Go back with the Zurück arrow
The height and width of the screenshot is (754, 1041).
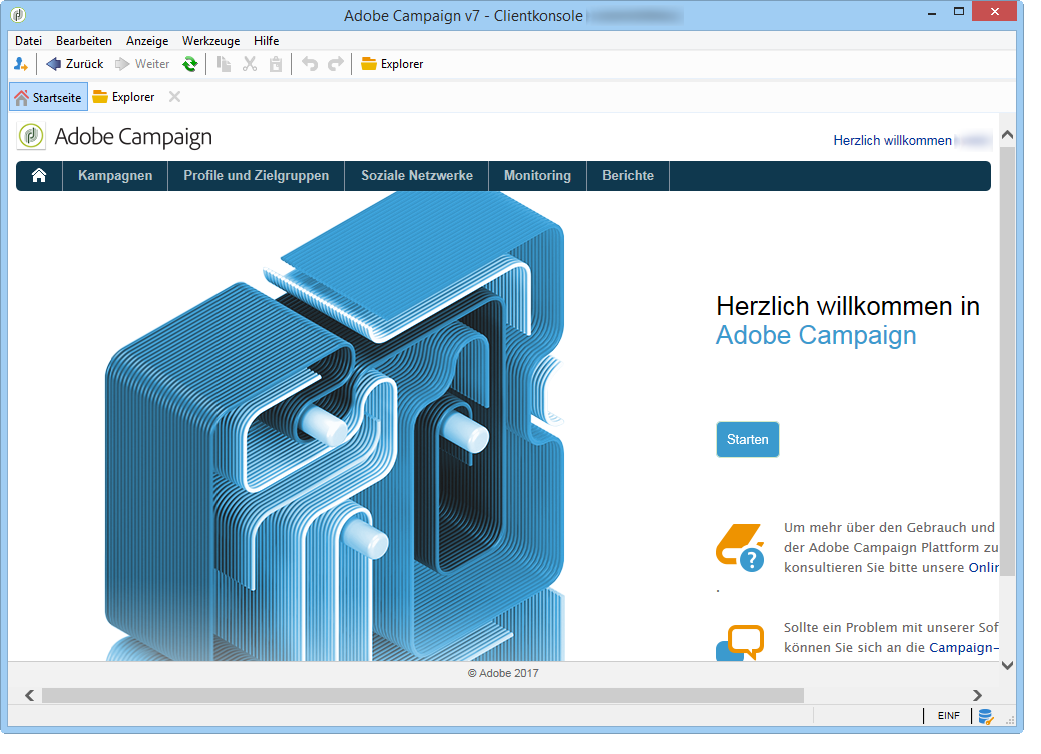click(x=74, y=64)
